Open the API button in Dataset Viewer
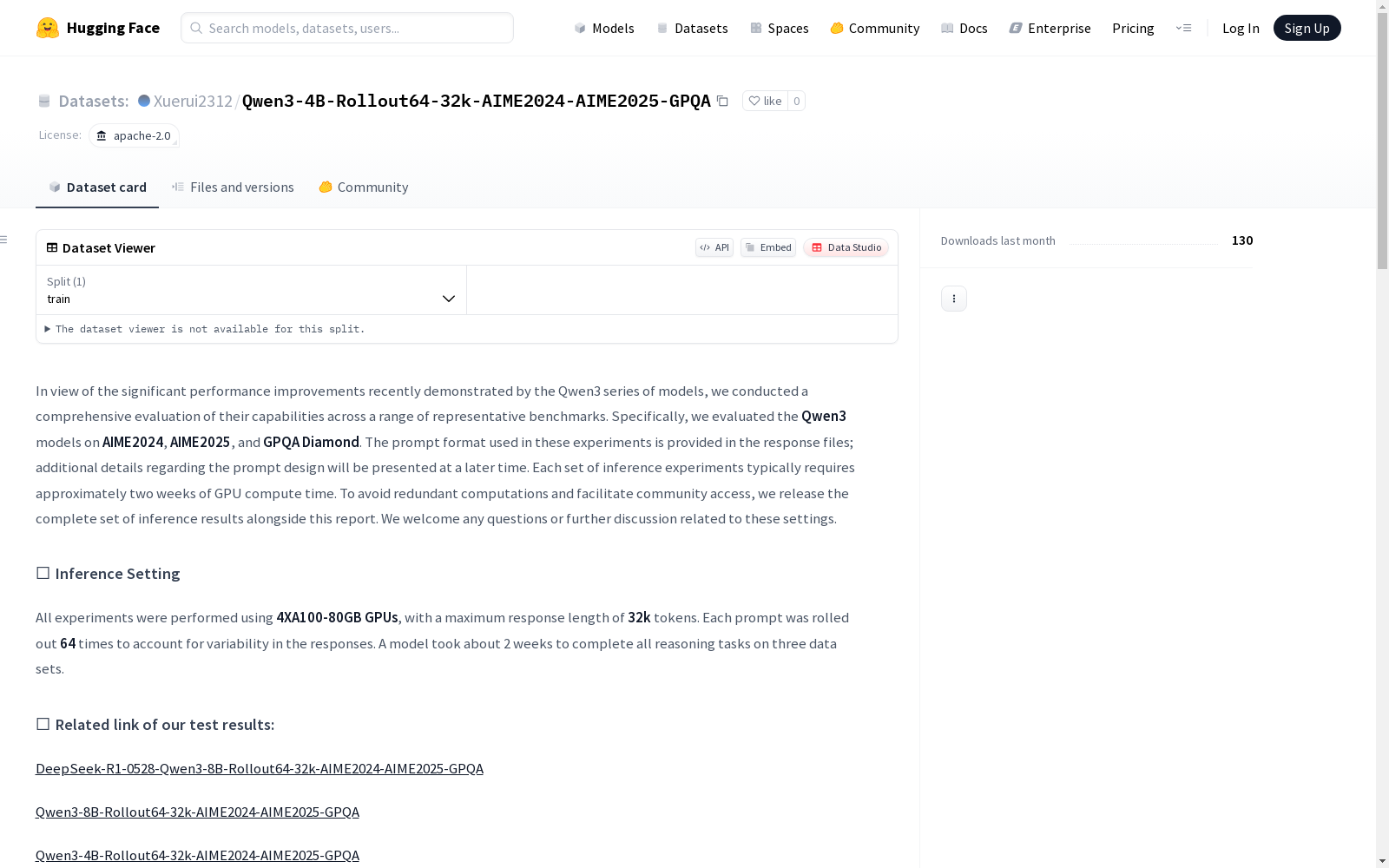The width and height of the screenshot is (1389, 868). click(x=714, y=247)
